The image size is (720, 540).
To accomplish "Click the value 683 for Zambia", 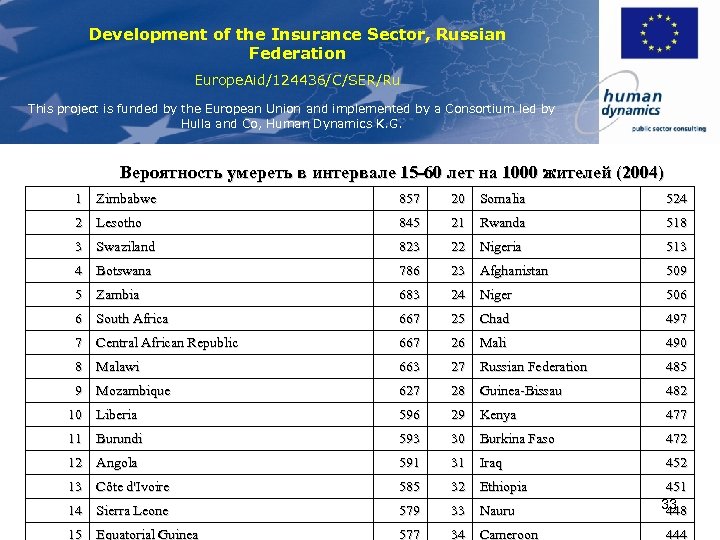I will pyautogui.click(x=409, y=294).
